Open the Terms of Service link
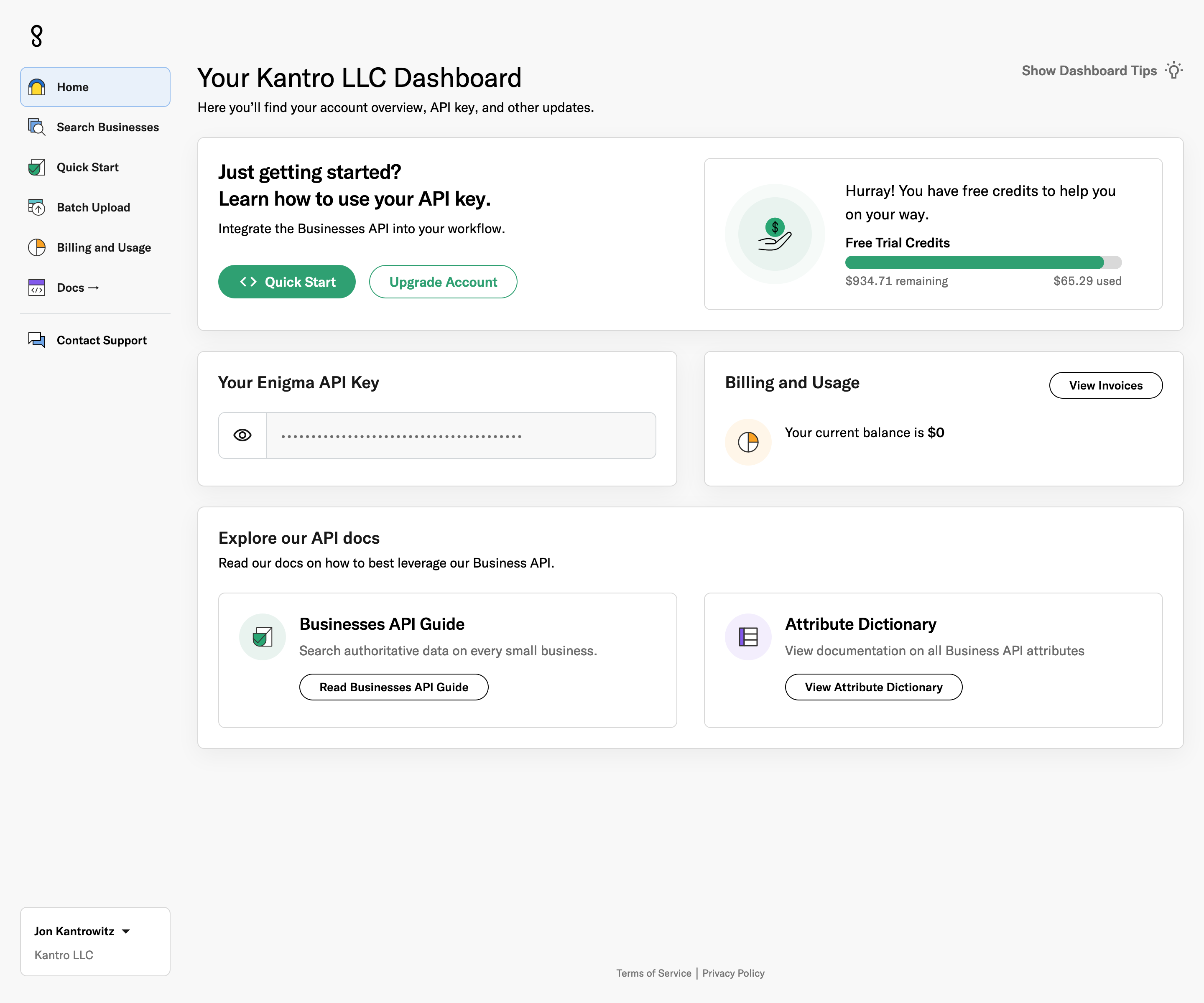 tap(653, 972)
